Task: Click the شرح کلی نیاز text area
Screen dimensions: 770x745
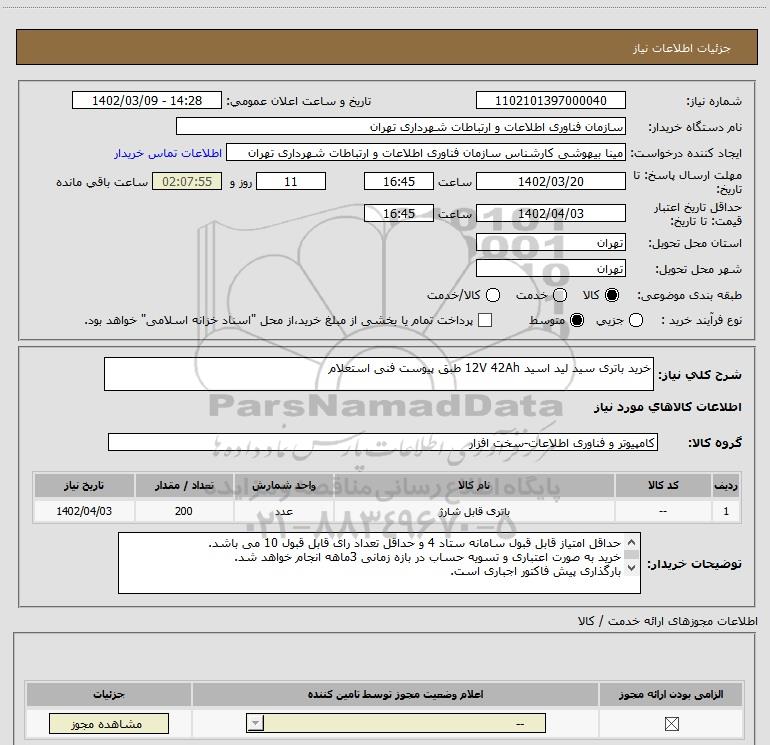Action: coord(379,374)
